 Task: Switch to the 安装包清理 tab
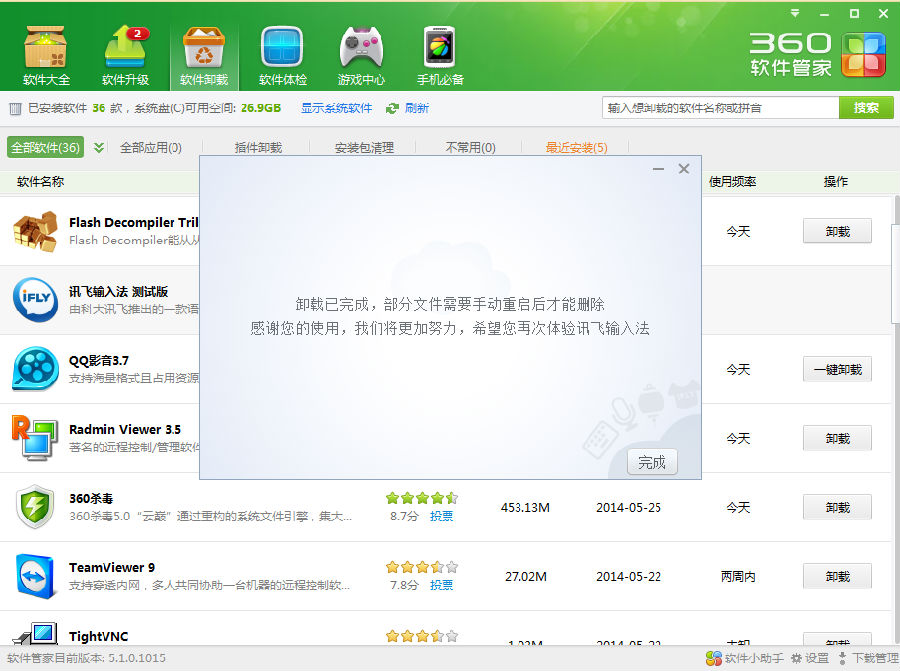click(x=364, y=148)
